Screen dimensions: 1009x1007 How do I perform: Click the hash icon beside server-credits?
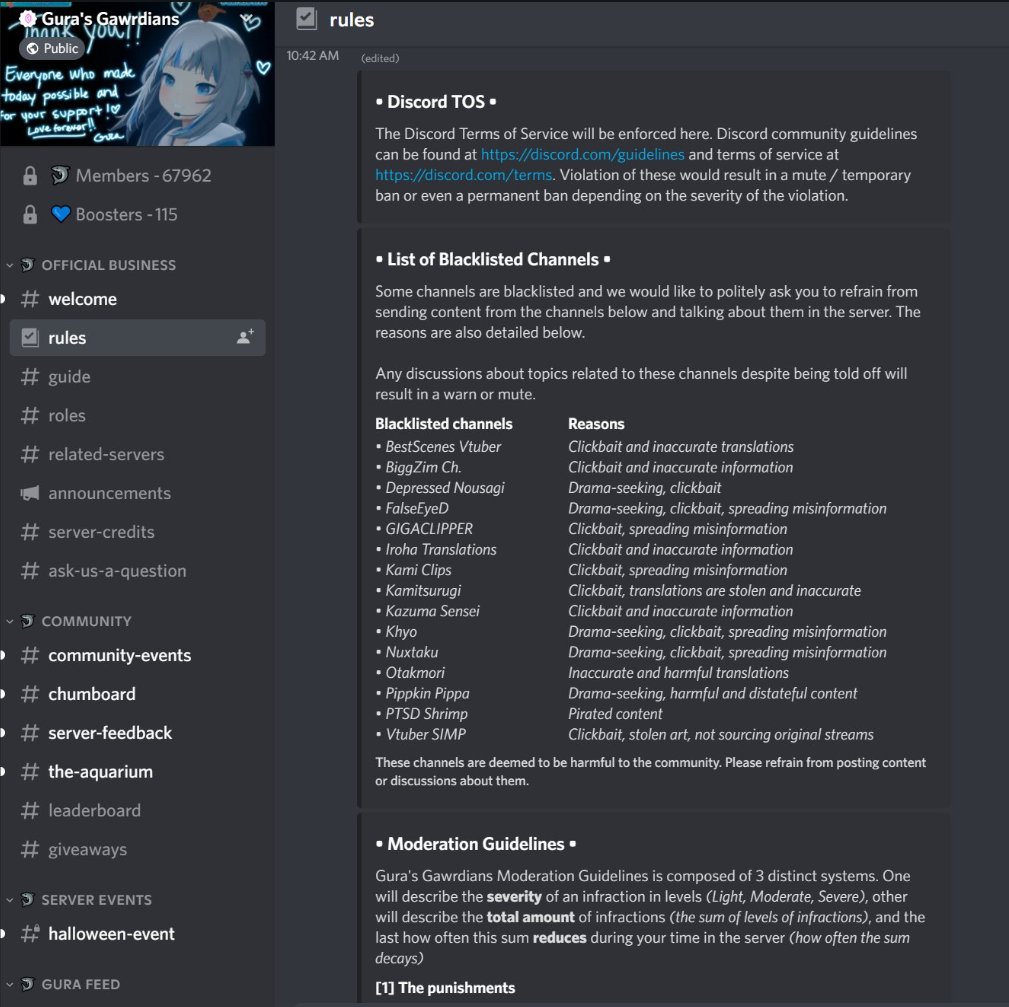[x=30, y=532]
